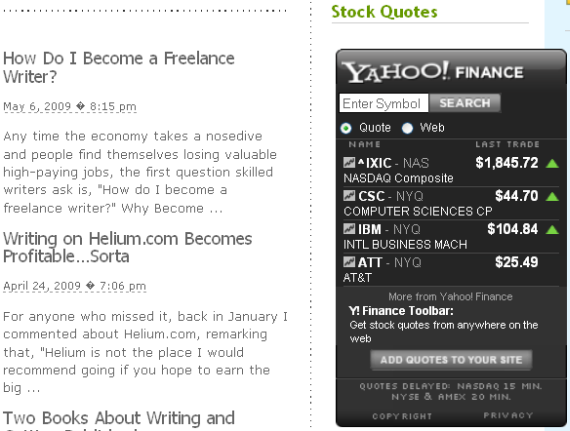Click the Enter Symbol input field
This screenshot has width=570, height=431.
click(384, 103)
